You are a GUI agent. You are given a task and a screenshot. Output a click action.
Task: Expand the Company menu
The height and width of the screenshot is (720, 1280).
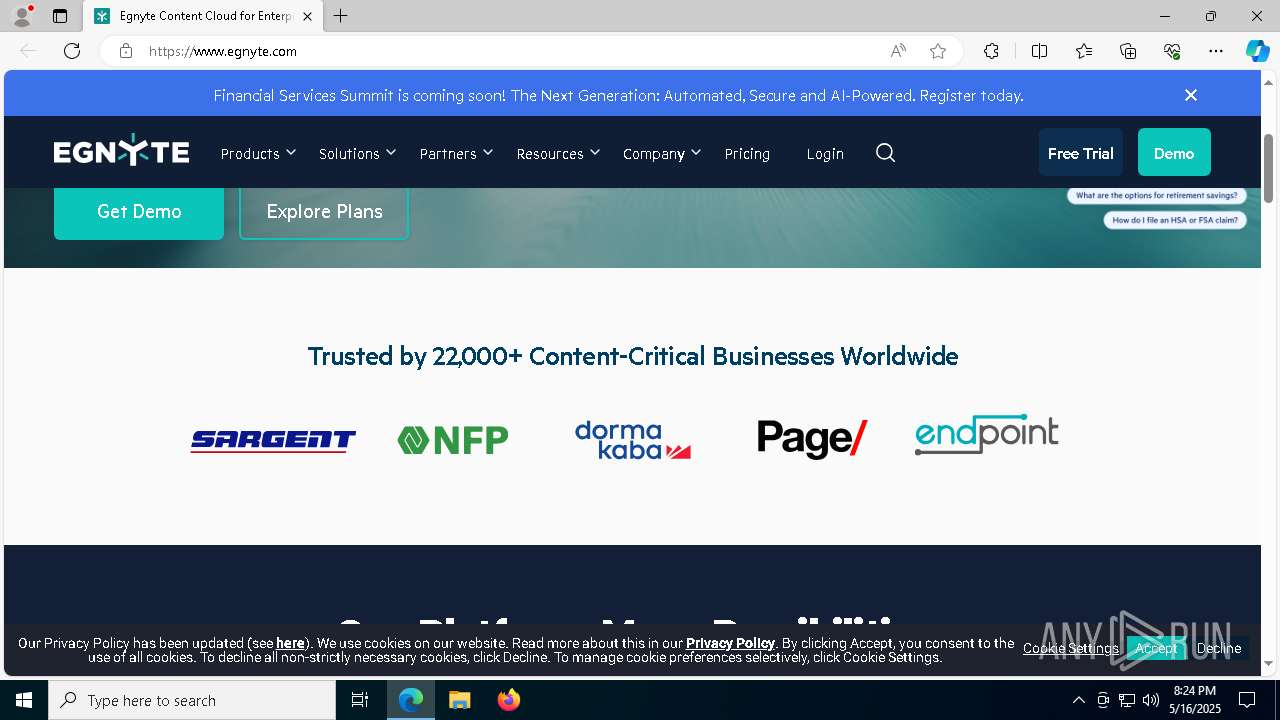click(x=662, y=153)
